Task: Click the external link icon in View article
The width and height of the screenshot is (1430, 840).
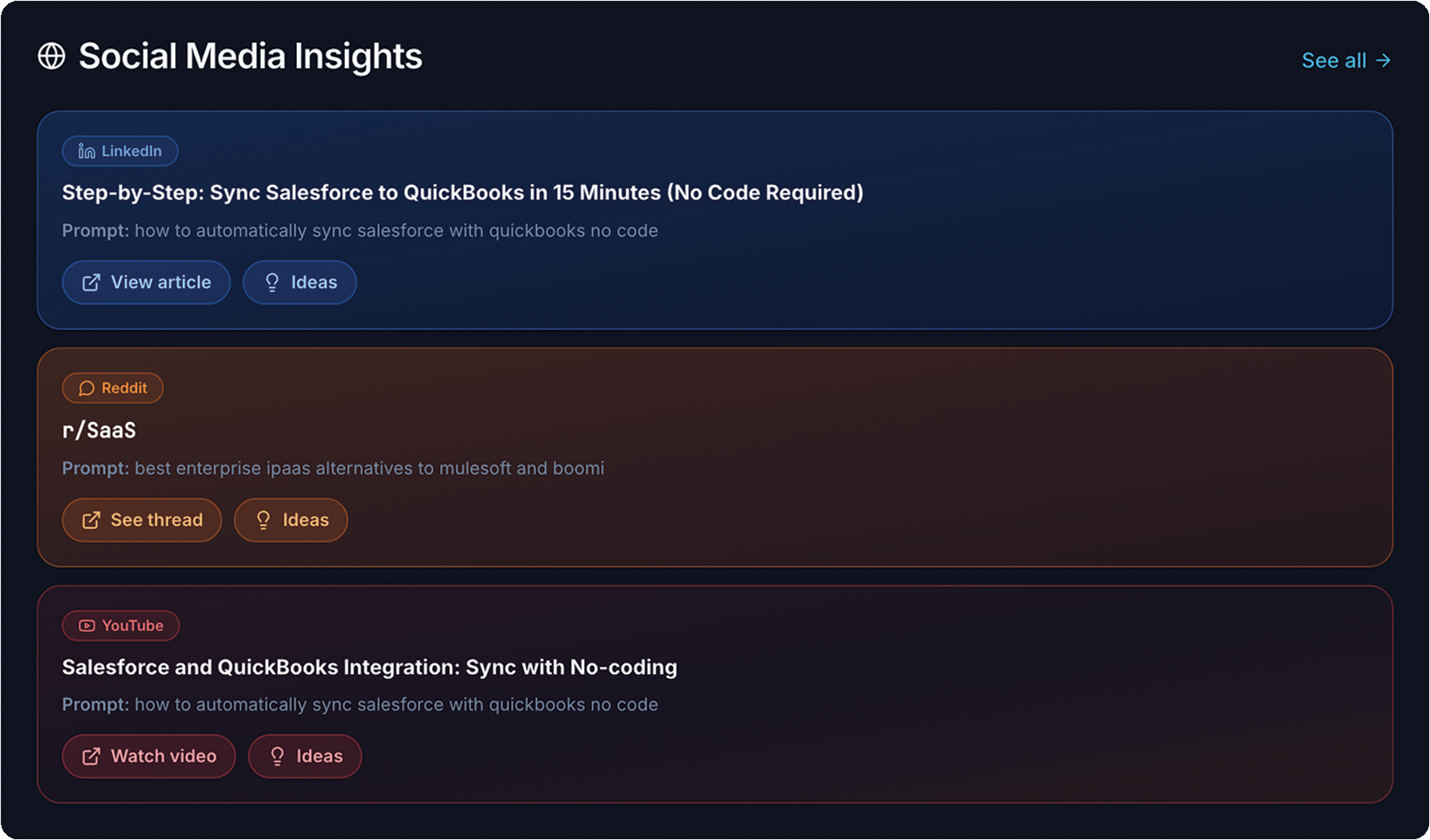Action: click(x=91, y=283)
